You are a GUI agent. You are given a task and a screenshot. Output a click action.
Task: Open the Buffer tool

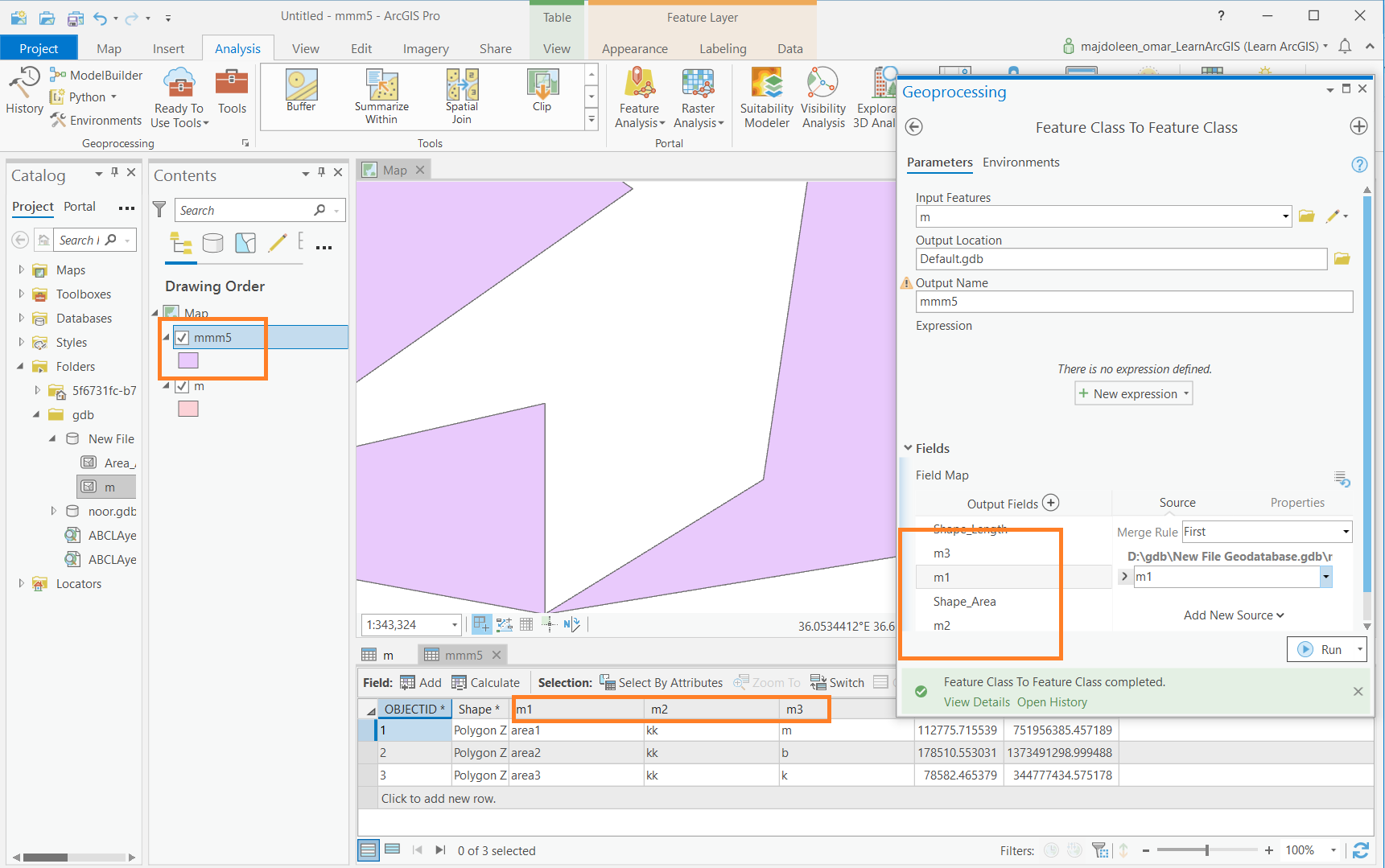click(301, 95)
